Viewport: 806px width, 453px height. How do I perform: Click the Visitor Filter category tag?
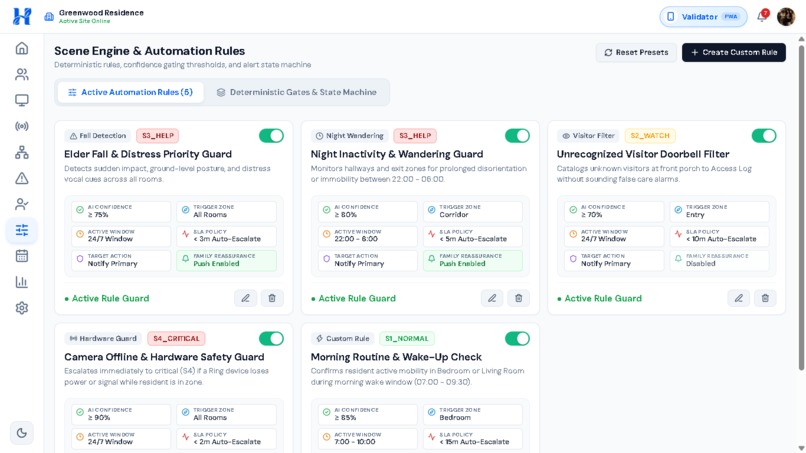588,136
